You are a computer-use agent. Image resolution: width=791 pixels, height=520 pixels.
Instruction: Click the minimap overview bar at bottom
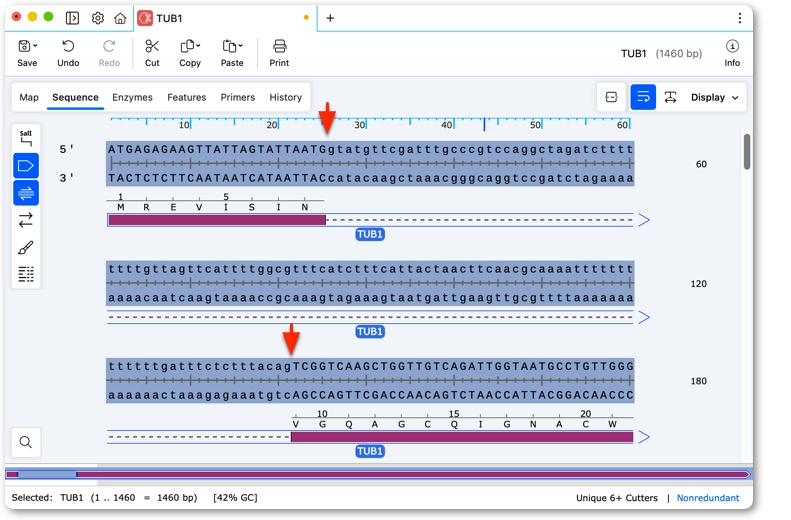click(378, 475)
